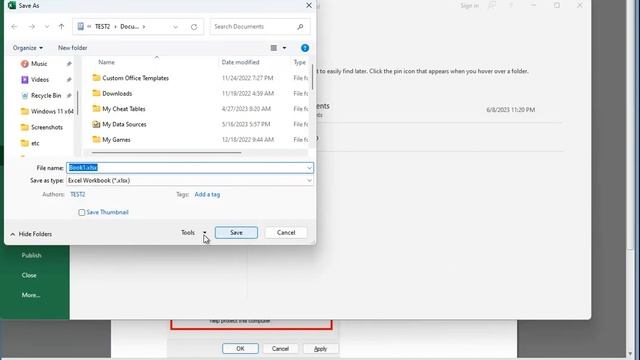This screenshot has height=360, width=640.
Task: Select Music in the navigation pane
Action: click(39, 64)
